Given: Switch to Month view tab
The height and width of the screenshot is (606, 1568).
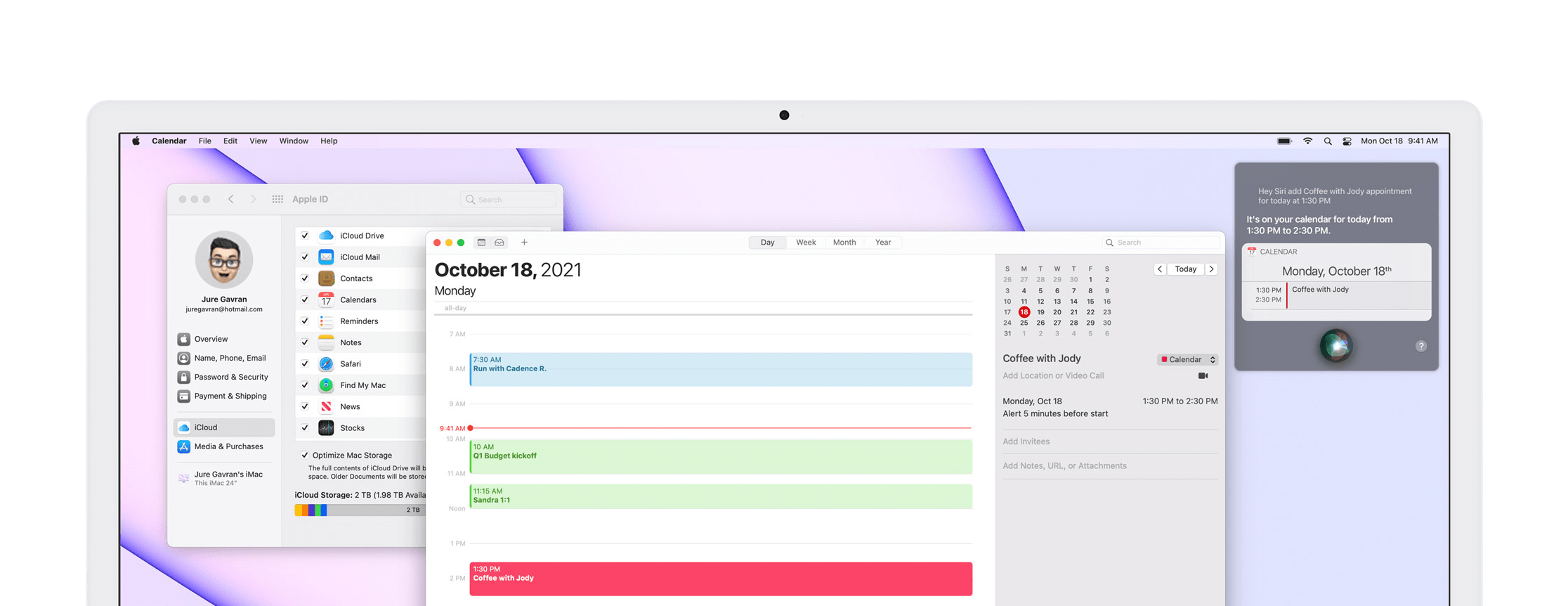Looking at the screenshot, I should (x=844, y=243).
